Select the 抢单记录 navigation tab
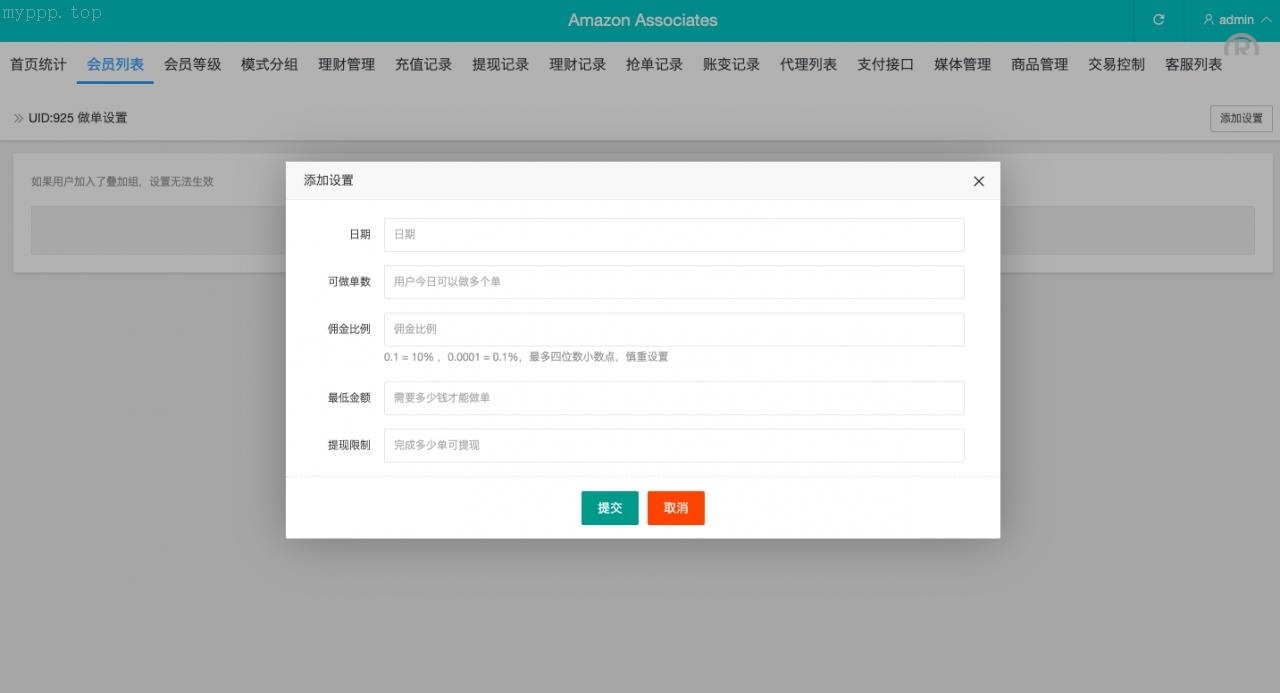1280x693 pixels. 654,65
